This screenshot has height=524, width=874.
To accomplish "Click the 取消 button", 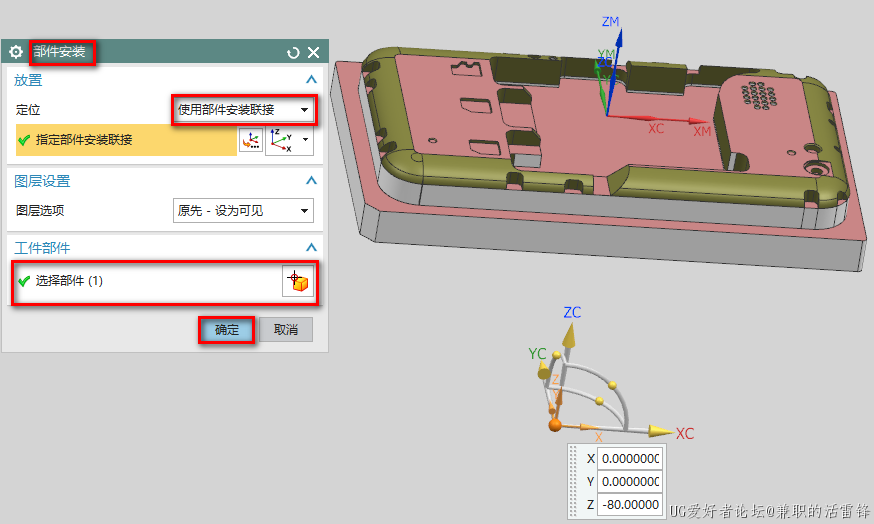I will 286,330.
